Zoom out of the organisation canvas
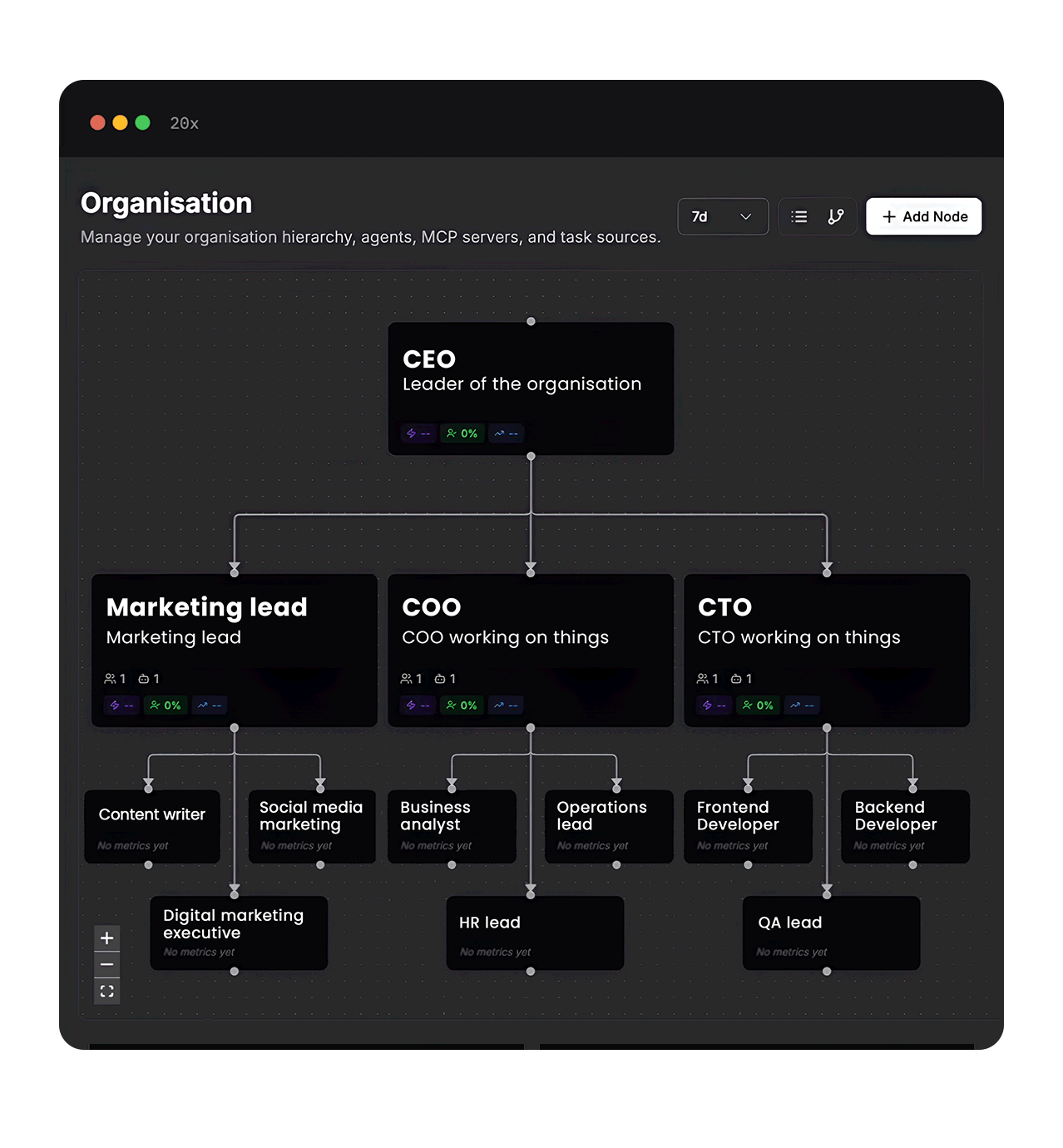This screenshot has height=1148, width=1063. click(107, 965)
